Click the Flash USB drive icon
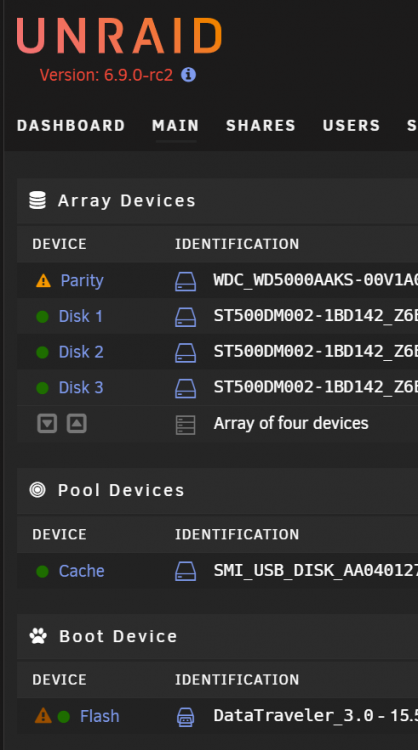This screenshot has height=750, width=418. coord(186,717)
